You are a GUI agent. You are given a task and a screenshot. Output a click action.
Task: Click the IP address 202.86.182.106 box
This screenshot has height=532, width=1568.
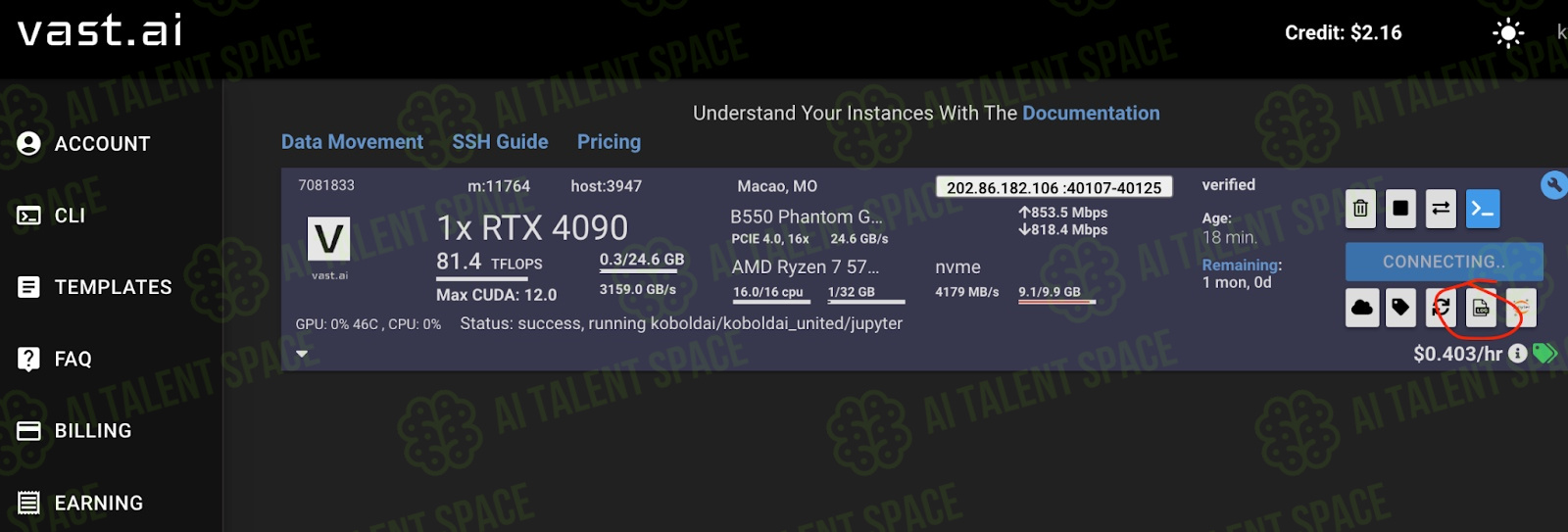click(x=1054, y=187)
